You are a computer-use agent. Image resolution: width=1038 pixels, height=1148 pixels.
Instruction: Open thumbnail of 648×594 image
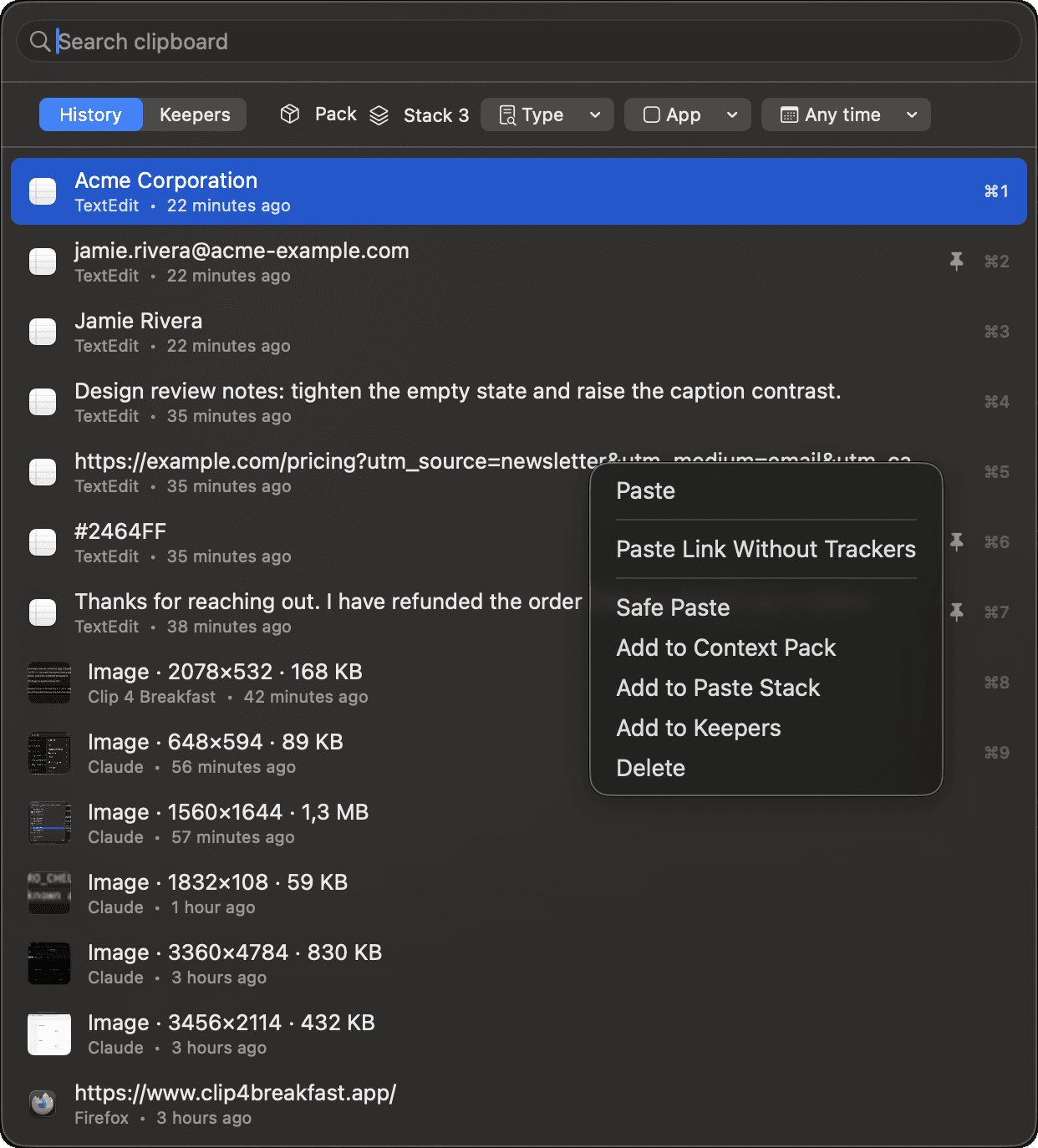49,753
